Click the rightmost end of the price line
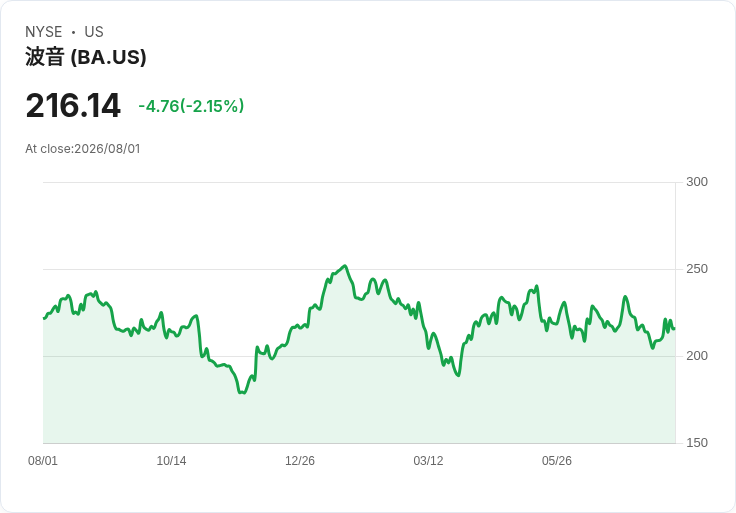 pyautogui.click(x=675, y=329)
